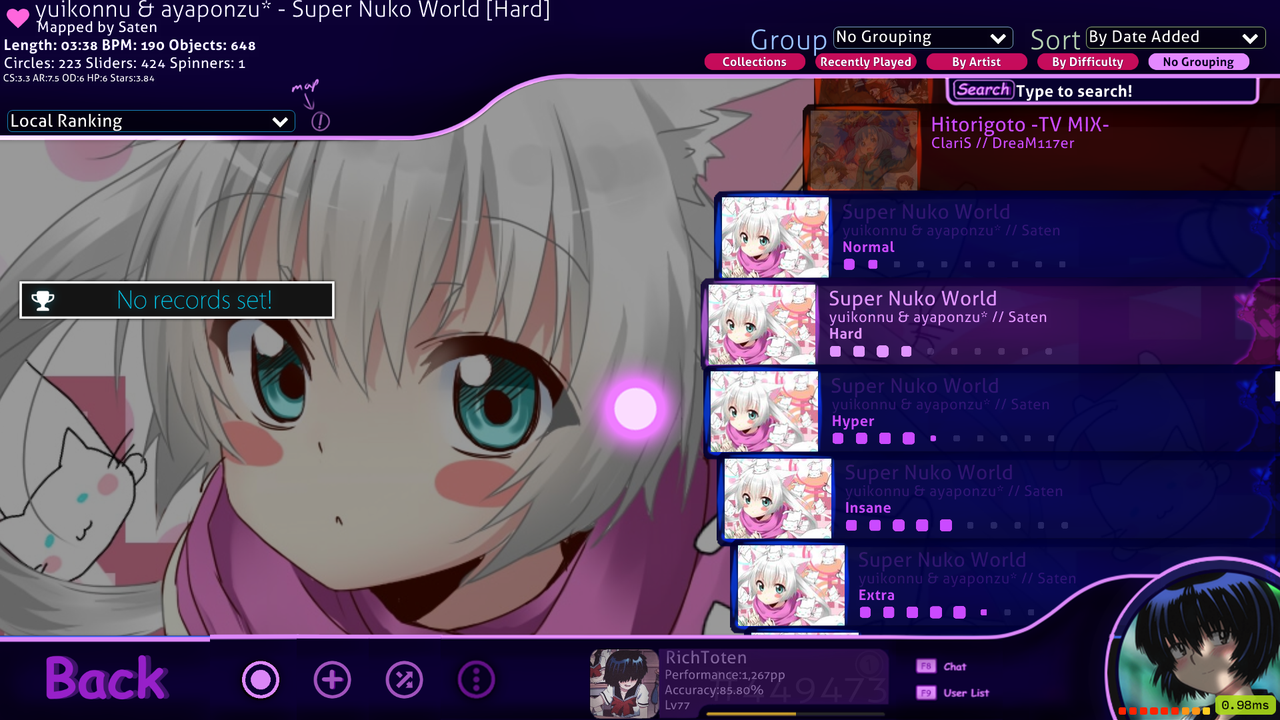This screenshot has height=720, width=1280.
Task: Pick a random beatmap with shuffle icon
Action: [x=404, y=680]
